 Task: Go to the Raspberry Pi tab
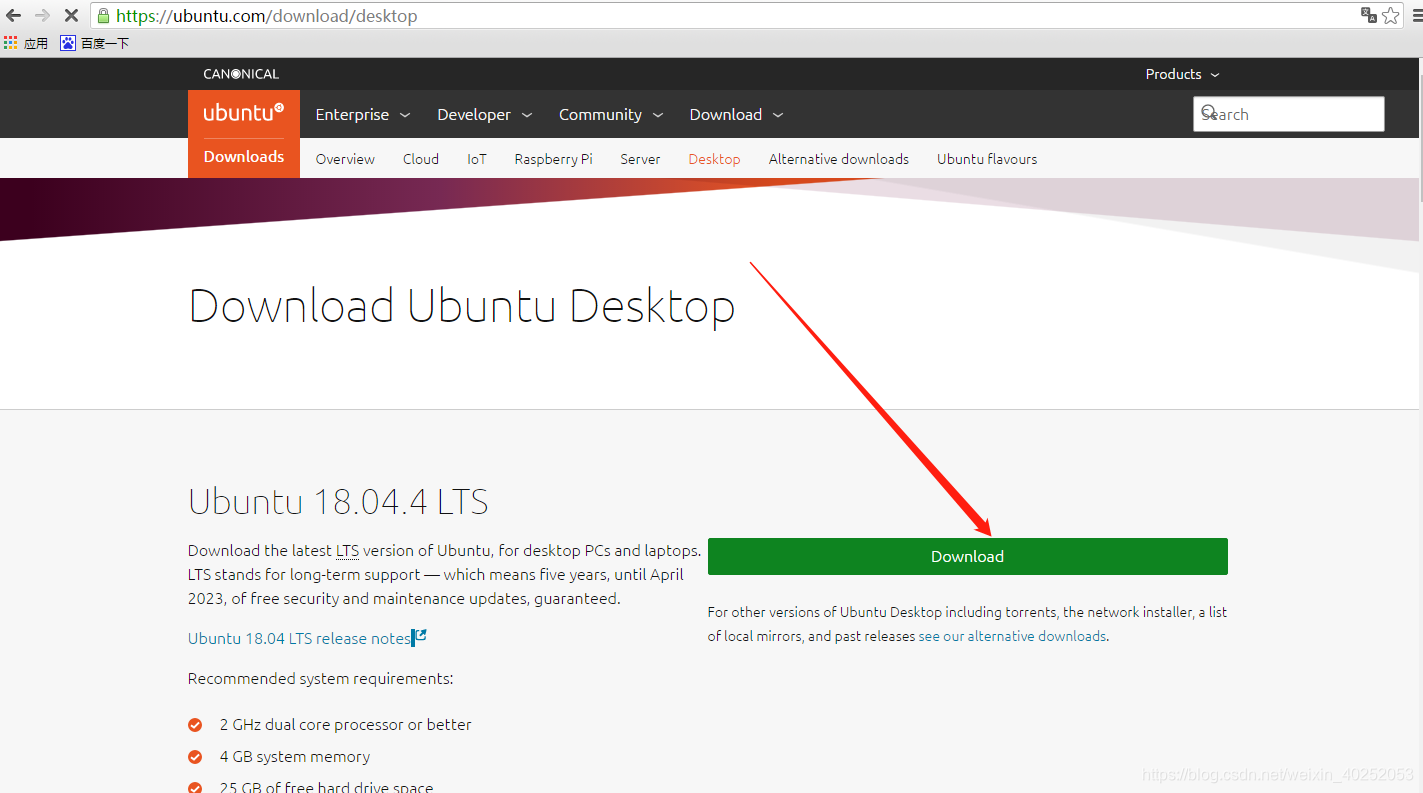coord(553,159)
